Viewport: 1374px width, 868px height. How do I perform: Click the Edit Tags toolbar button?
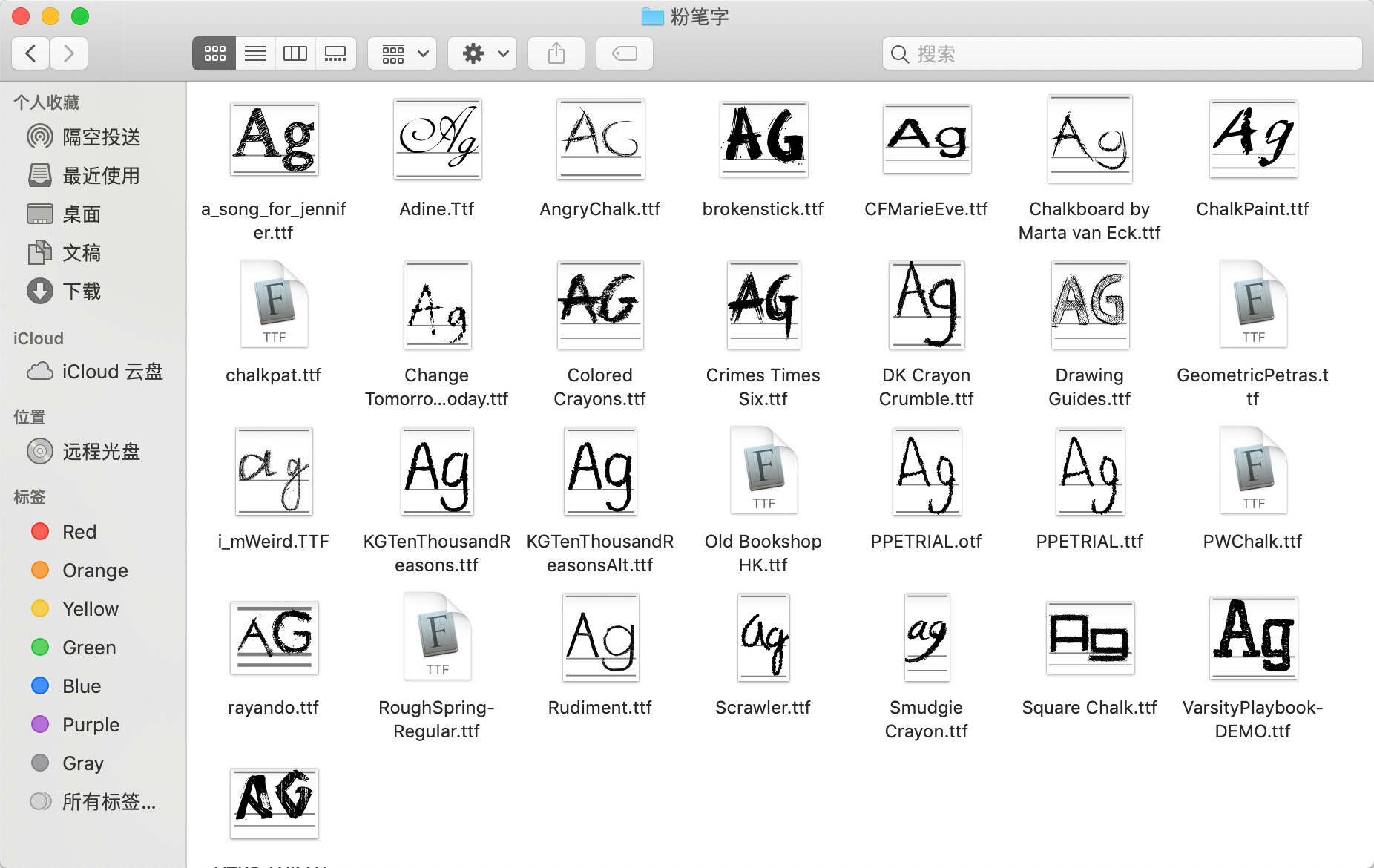coord(624,53)
